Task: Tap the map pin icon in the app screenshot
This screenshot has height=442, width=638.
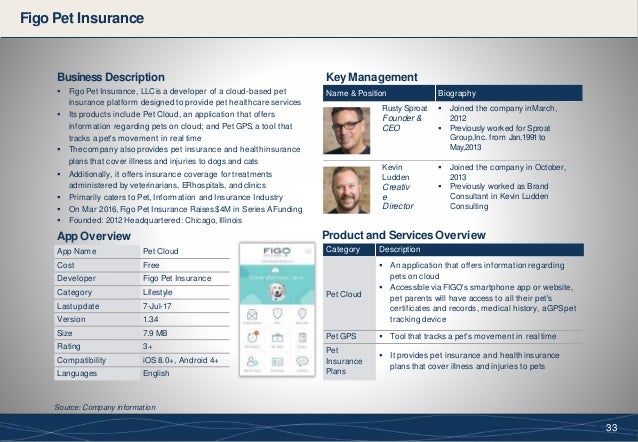Action: point(302,313)
